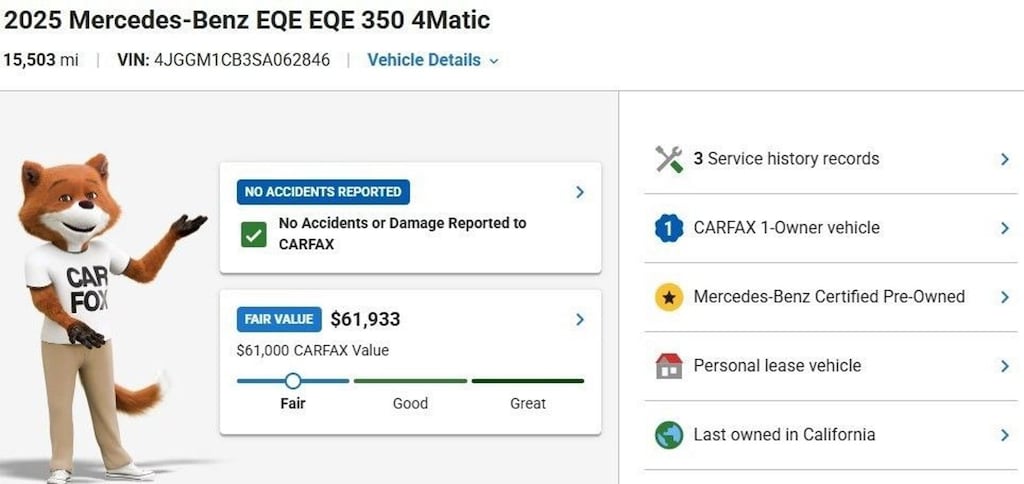This screenshot has height=484, width=1024.
Task: Expand the Vehicle Details dropdown
Action: coord(433,60)
